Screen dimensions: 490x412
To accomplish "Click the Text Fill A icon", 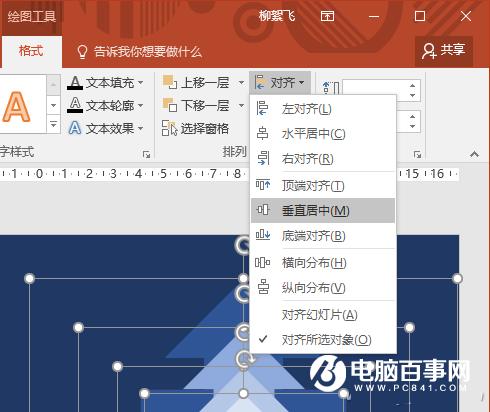I will pos(75,83).
